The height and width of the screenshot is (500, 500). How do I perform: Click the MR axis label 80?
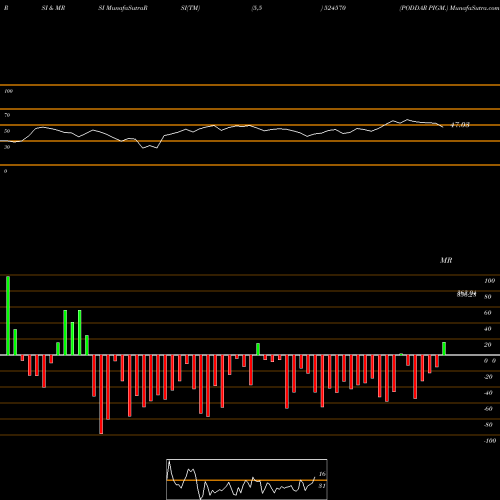[x=488, y=297]
